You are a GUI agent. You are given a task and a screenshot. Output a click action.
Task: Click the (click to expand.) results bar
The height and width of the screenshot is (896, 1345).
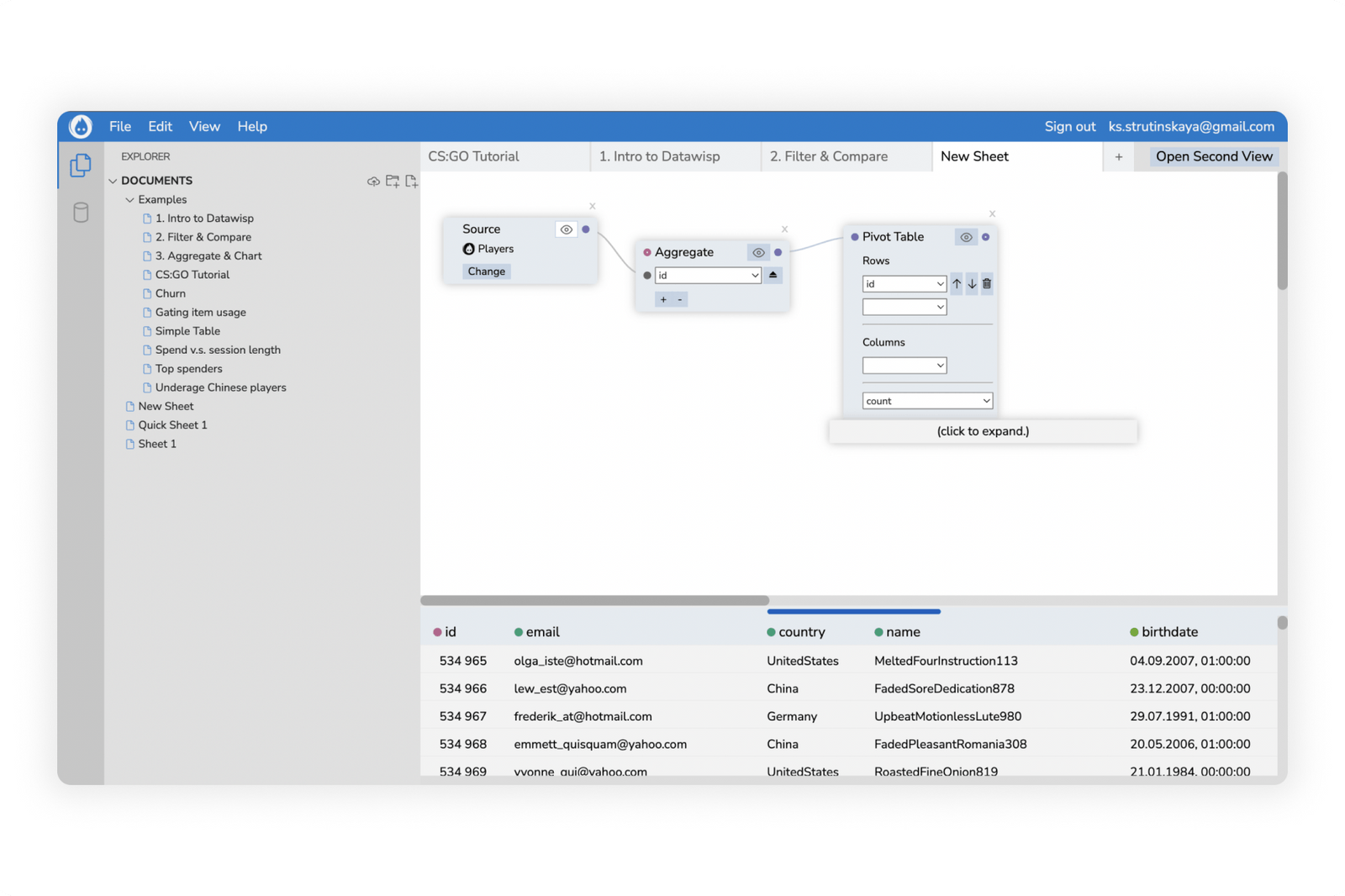point(982,430)
